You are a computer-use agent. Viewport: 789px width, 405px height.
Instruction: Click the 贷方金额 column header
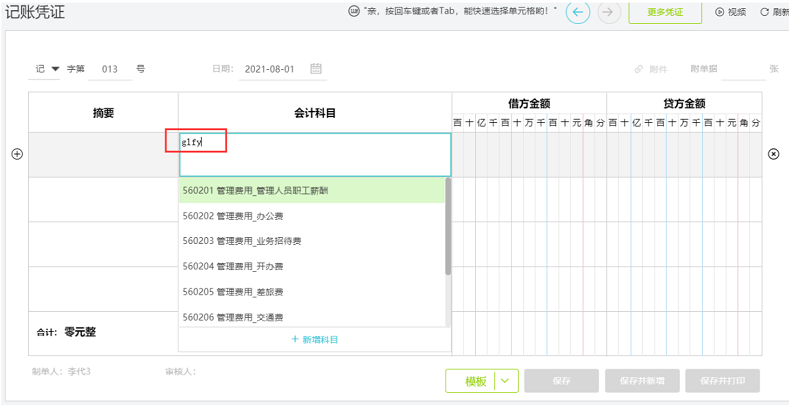pos(684,104)
